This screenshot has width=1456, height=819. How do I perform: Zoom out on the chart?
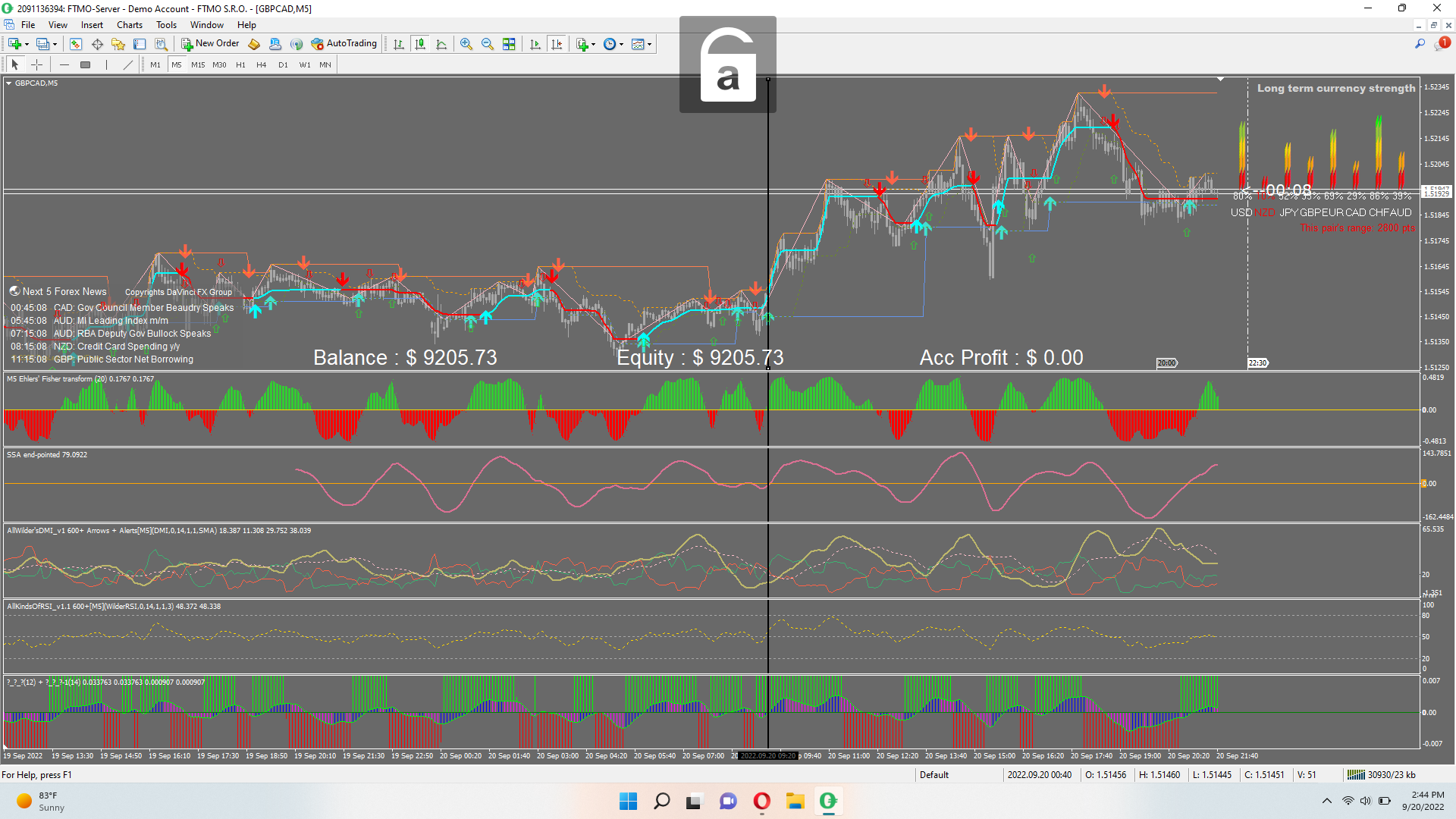tap(488, 44)
